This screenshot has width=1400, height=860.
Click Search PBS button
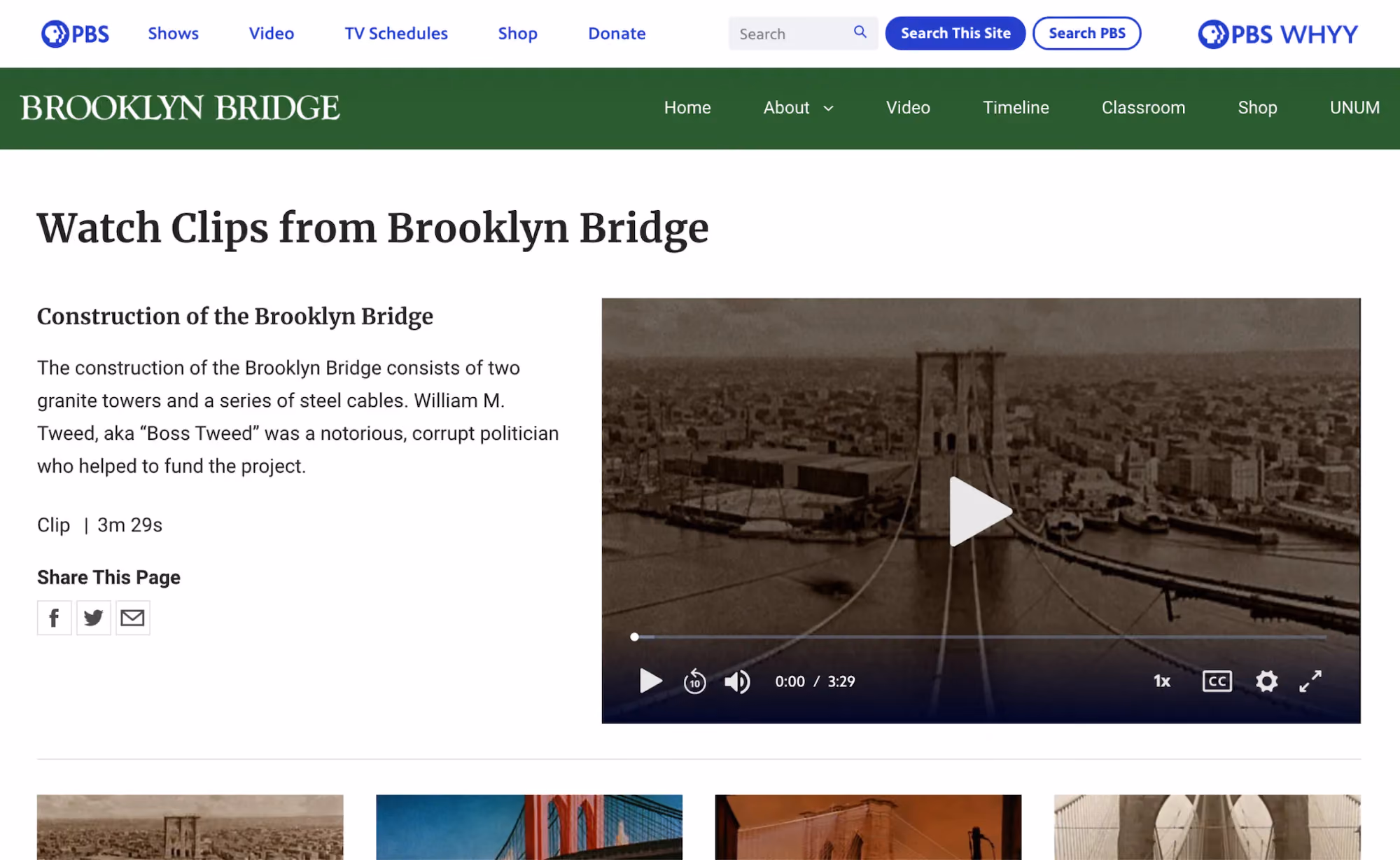coord(1087,33)
